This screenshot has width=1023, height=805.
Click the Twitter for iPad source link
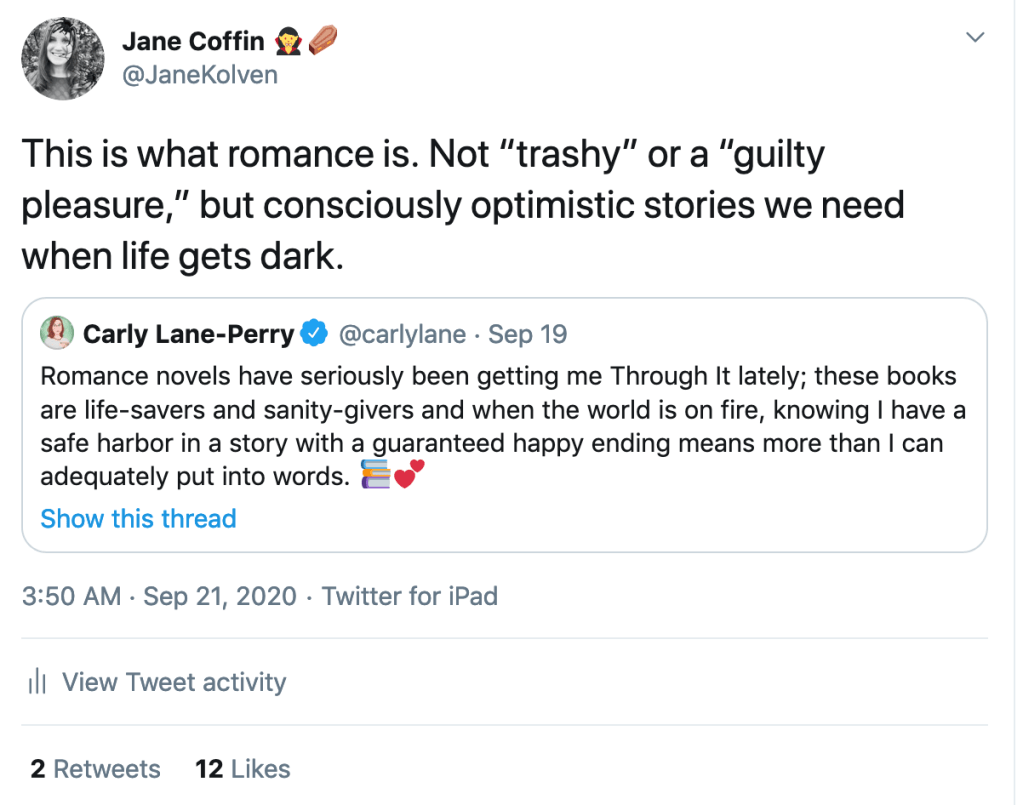(x=410, y=597)
